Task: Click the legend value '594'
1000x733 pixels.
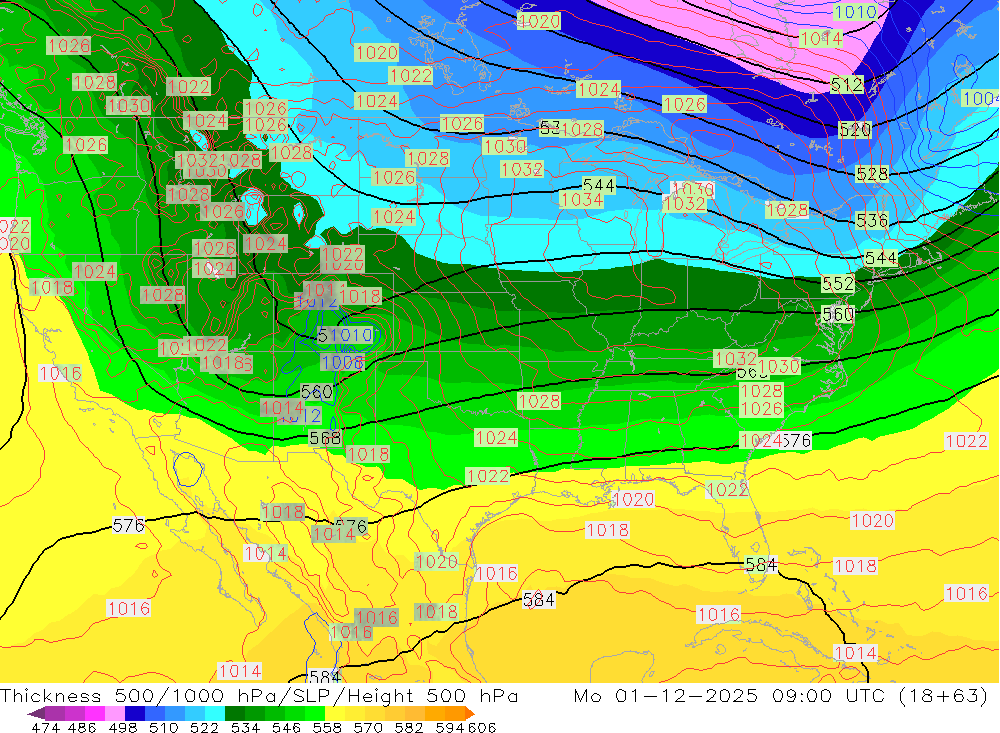Action: pos(449,727)
